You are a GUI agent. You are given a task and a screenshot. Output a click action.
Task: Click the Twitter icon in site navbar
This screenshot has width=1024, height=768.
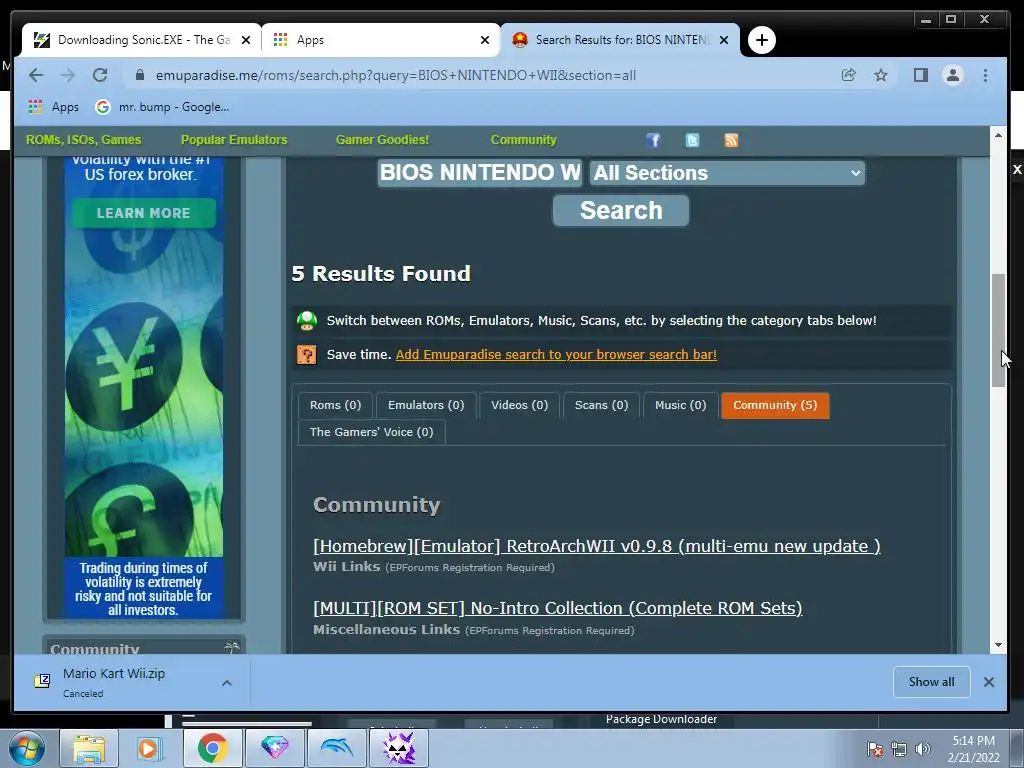692,140
